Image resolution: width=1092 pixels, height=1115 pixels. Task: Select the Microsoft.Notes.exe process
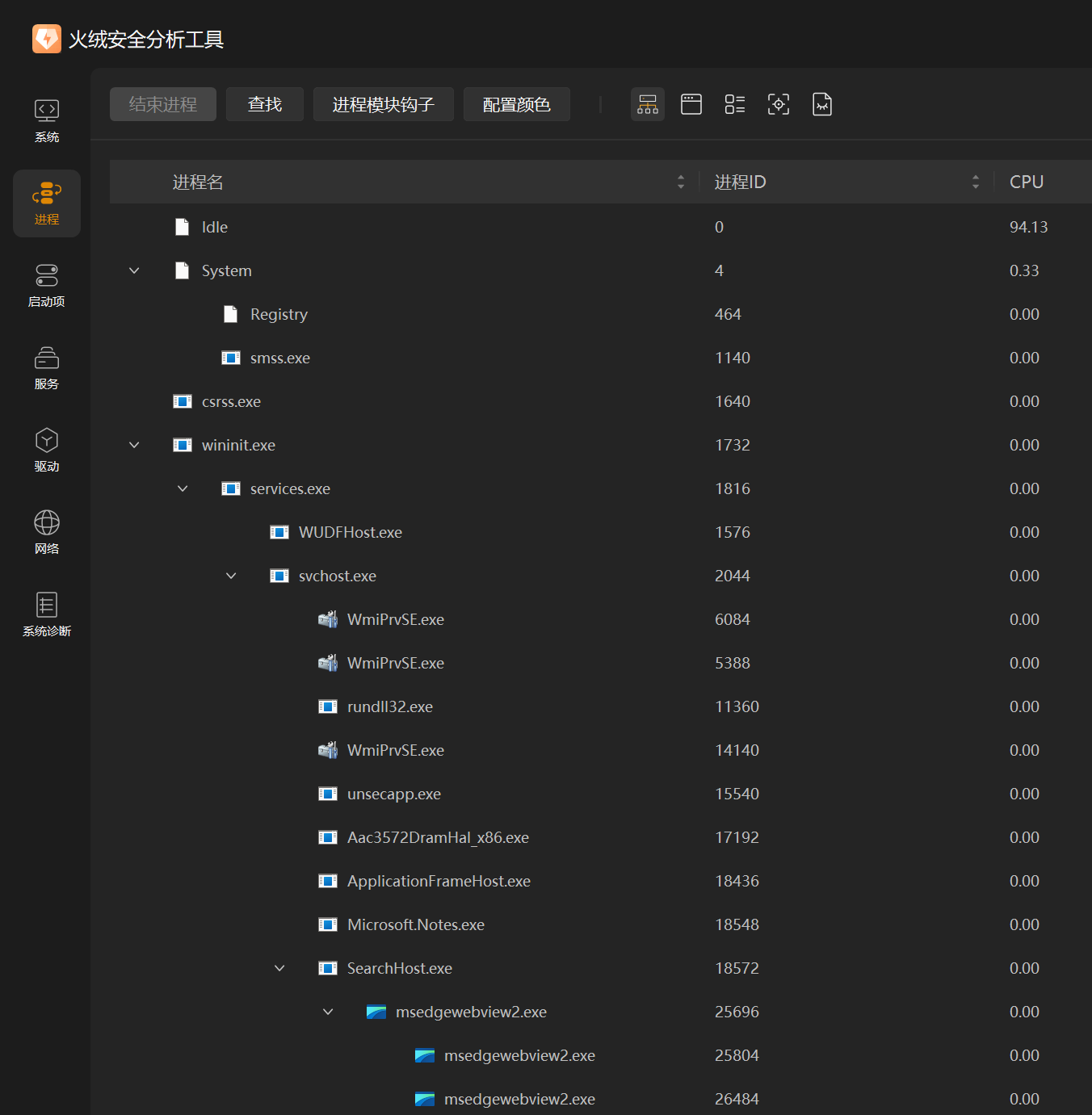[601, 924]
